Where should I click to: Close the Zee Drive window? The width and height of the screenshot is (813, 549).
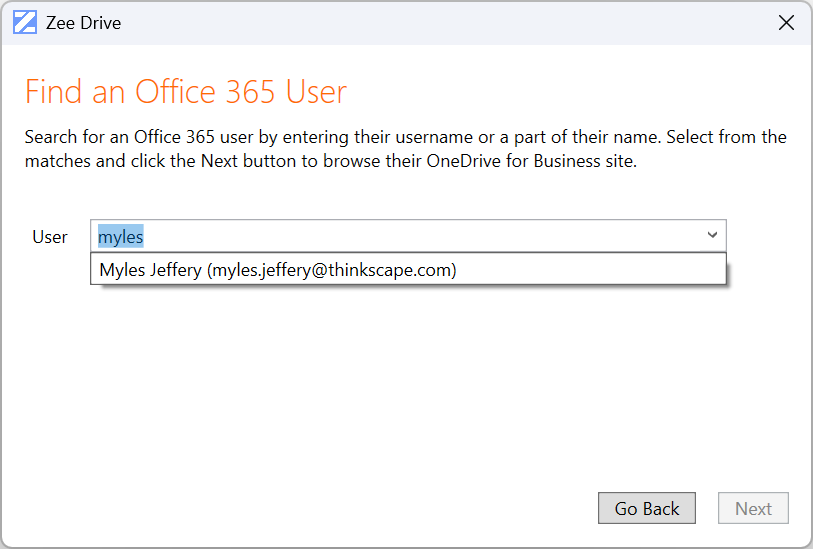point(786,22)
